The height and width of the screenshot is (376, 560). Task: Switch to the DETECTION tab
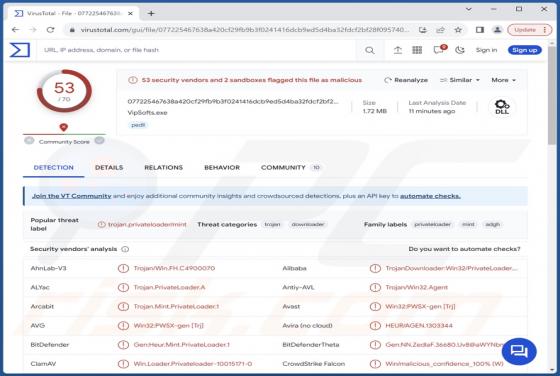pyautogui.click(x=54, y=167)
